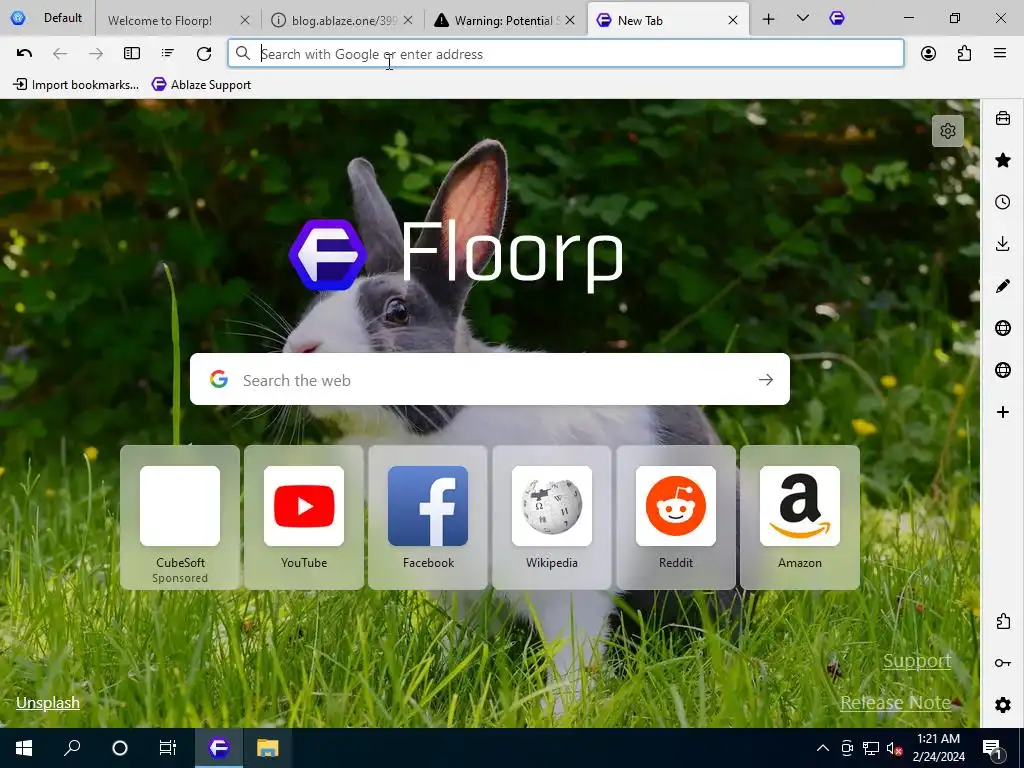Open the Wikipedia shortcut tile

coord(552,517)
